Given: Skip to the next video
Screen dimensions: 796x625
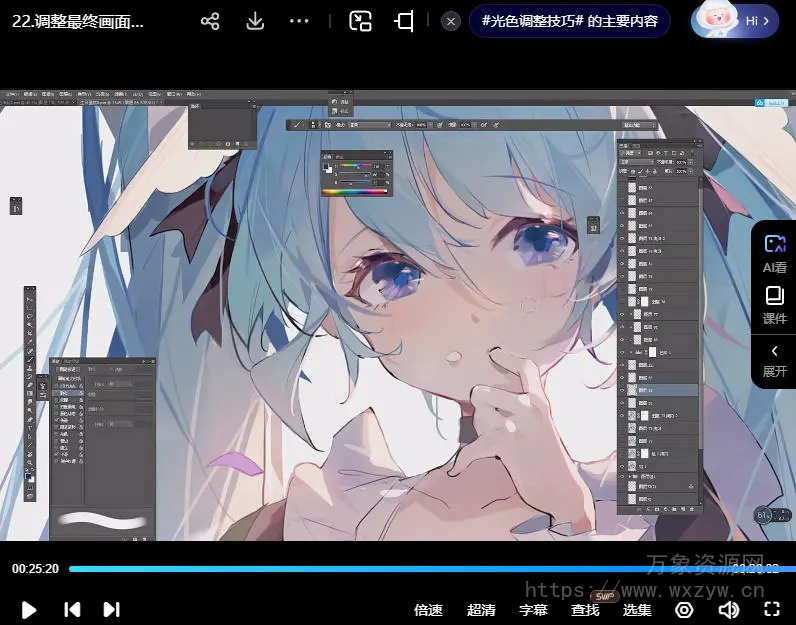Looking at the screenshot, I should pyautogui.click(x=111, y=609).
